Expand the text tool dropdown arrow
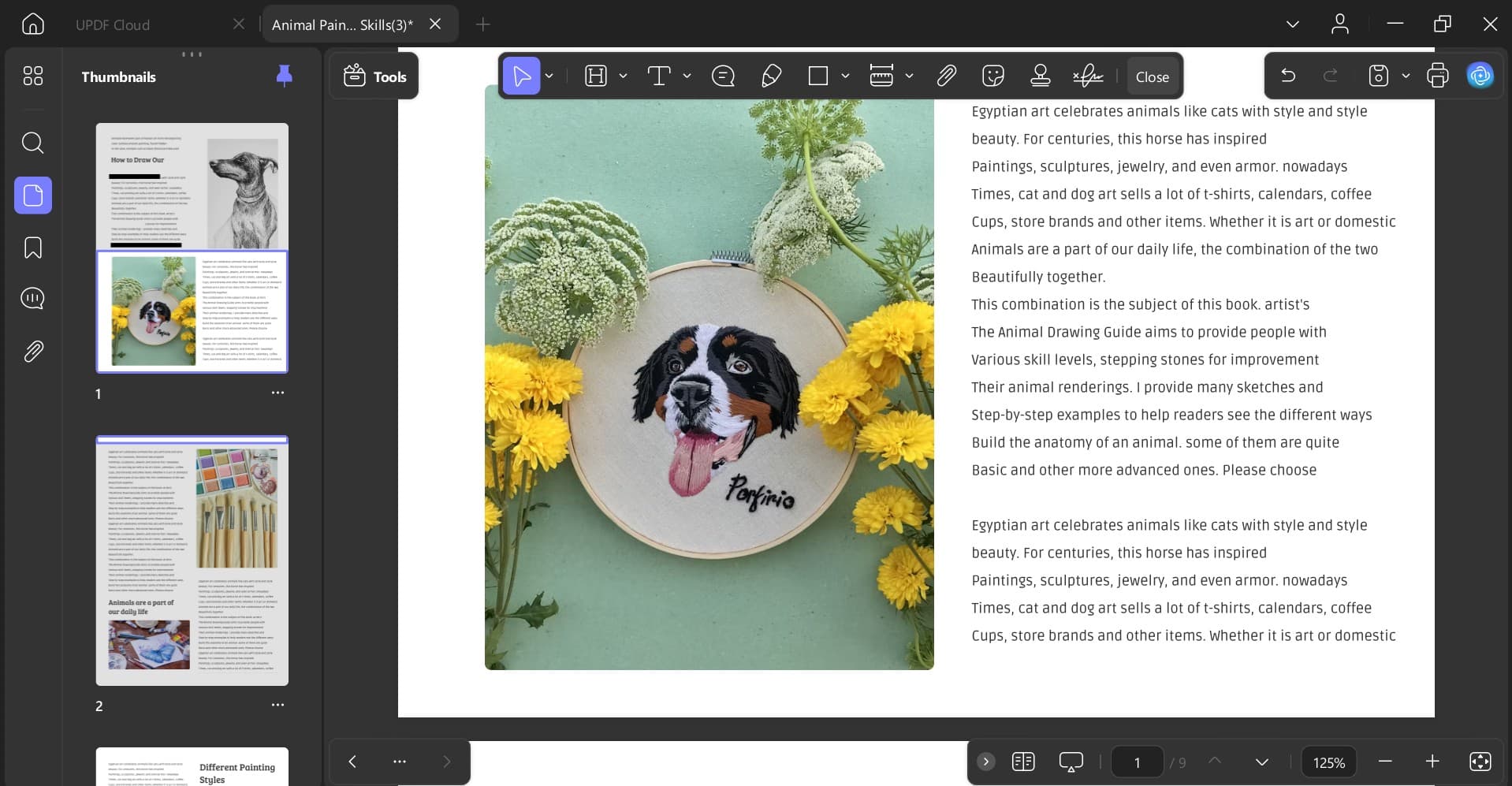Viewport: 1512px width, 786px height. [x=687, y=76]
